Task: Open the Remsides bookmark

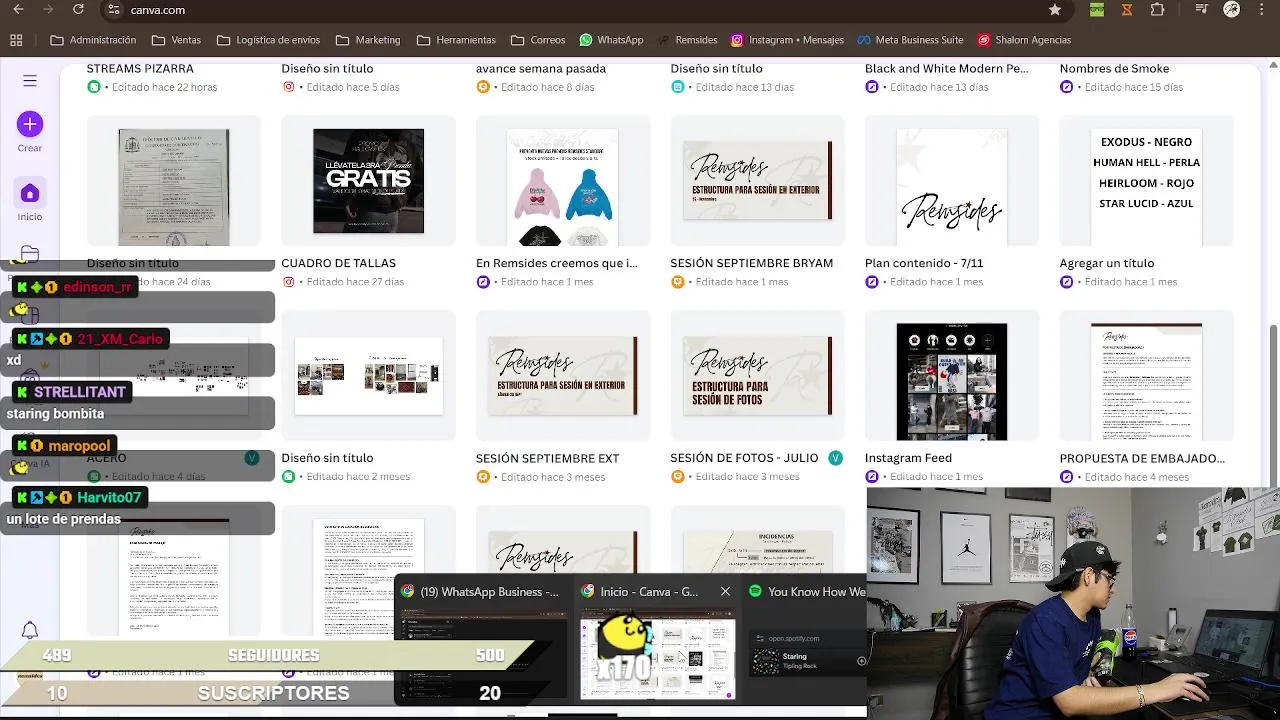Action: (687, 40)
